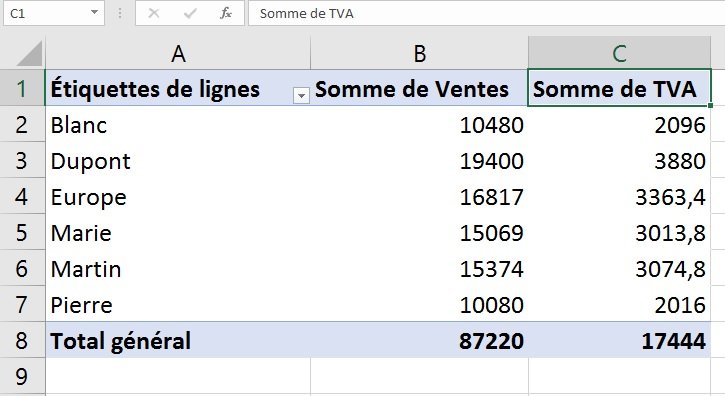Screen dimensions: 725x396
Task: Select column B header
Action: point(419,54)
